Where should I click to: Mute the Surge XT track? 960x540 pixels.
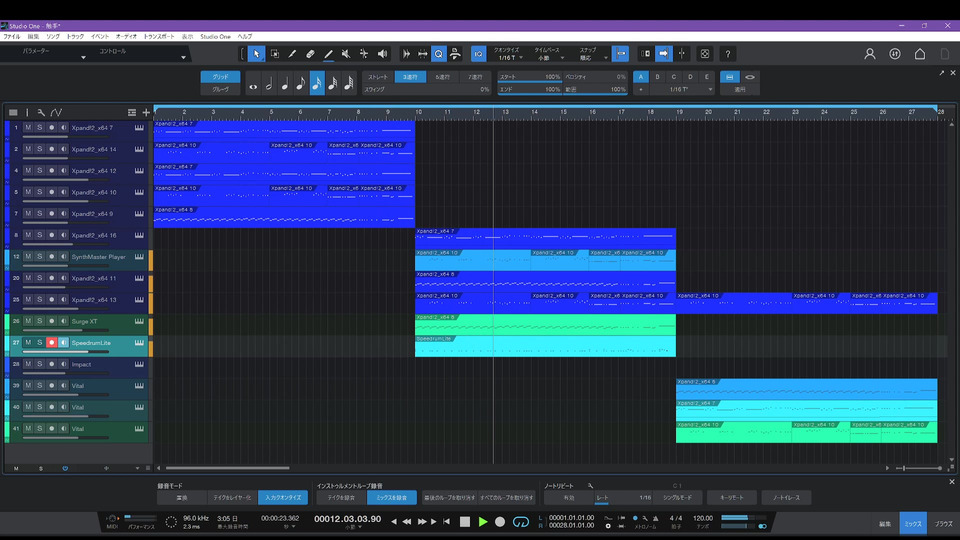tap(28, 321)
